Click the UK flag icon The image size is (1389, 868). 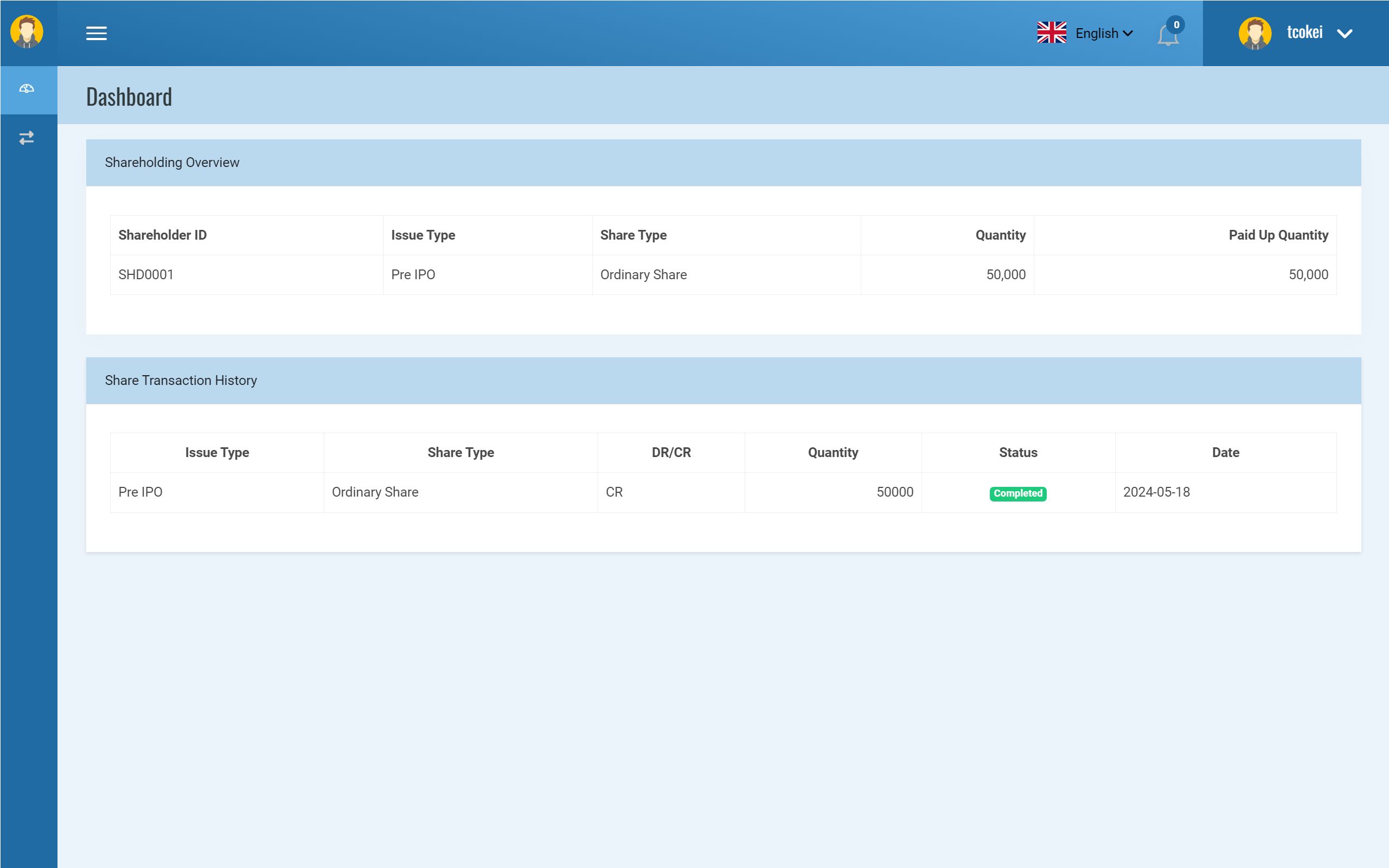click(x=1051, y=33)
